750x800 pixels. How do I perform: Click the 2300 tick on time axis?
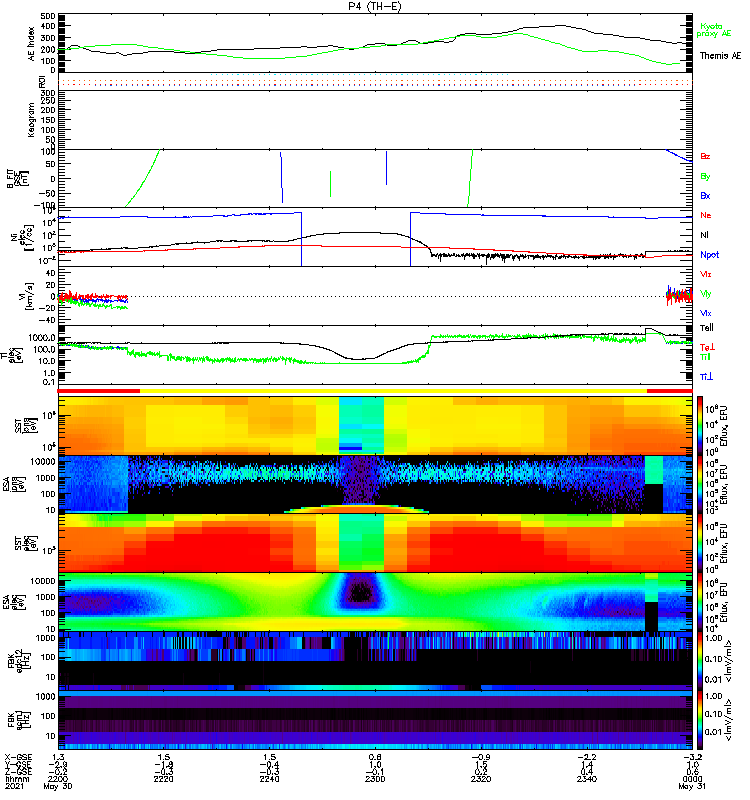tap(375, 778)
